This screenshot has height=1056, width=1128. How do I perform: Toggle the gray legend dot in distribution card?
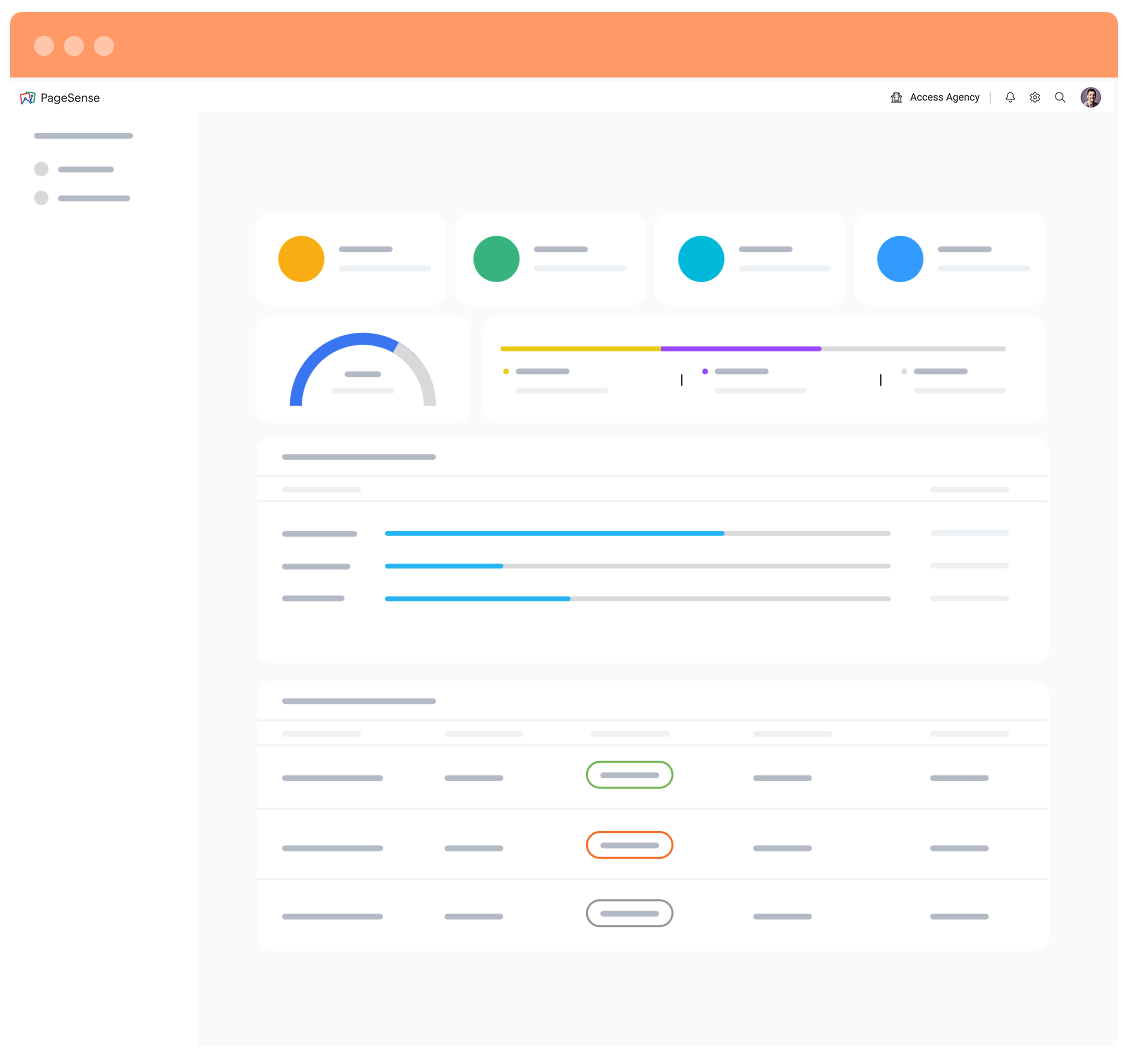tap(904, 370)
